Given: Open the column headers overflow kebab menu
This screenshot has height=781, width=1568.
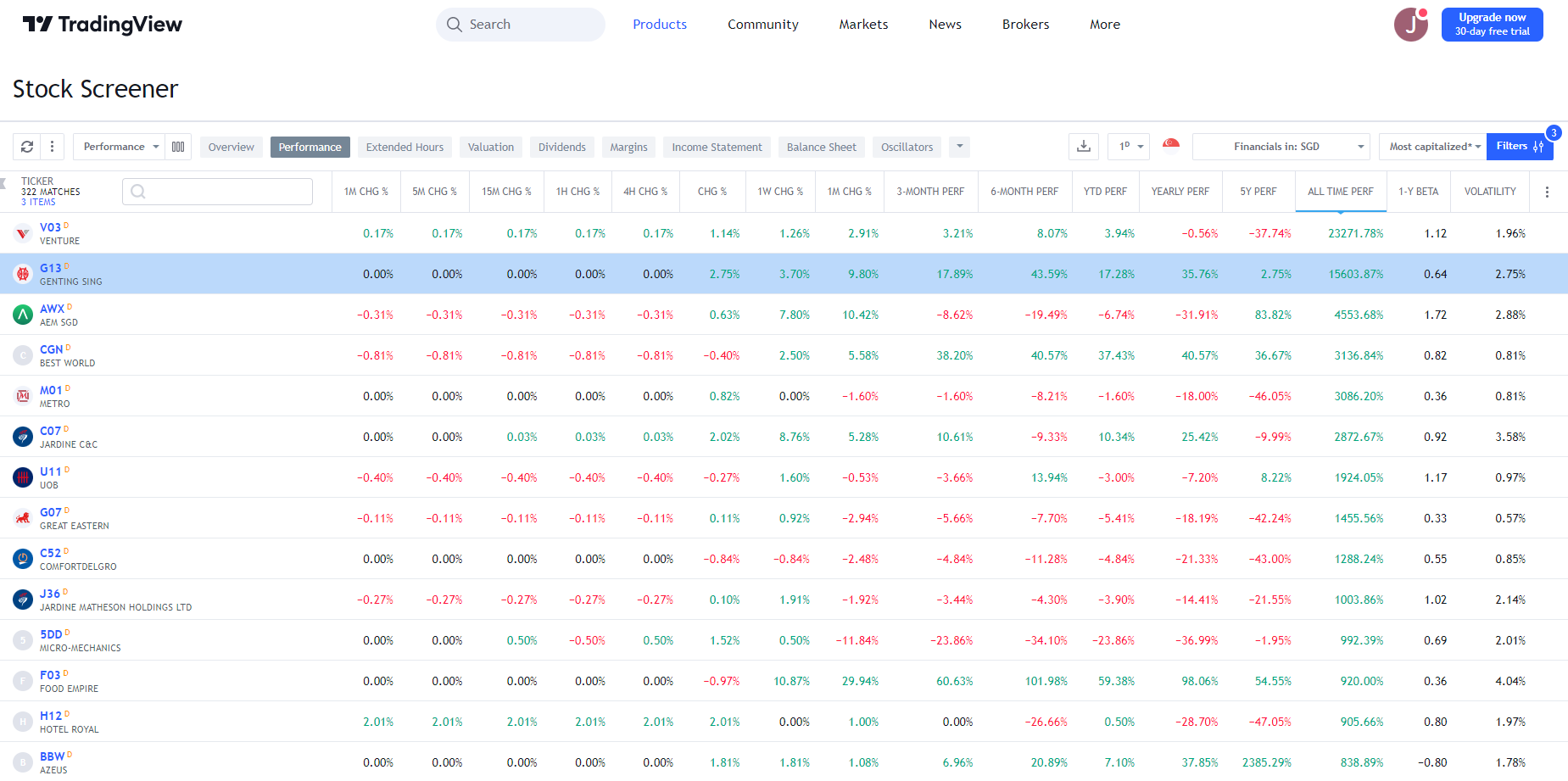Looking at the screenshot, I should point(1548,192).
